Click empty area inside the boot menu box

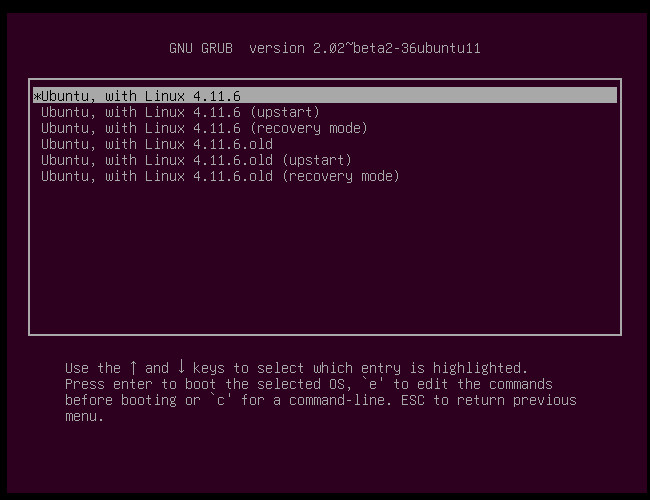[324, 260]
